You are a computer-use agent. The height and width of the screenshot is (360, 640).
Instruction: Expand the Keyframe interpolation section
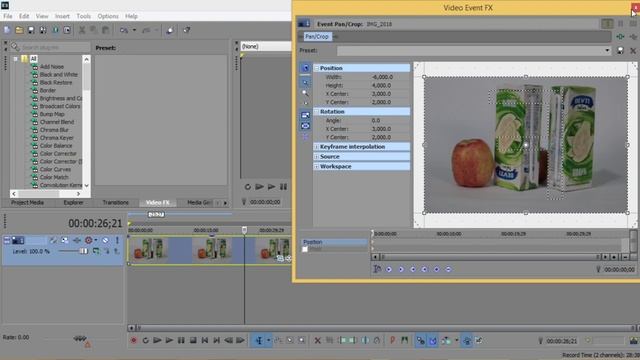pos(316,147)
